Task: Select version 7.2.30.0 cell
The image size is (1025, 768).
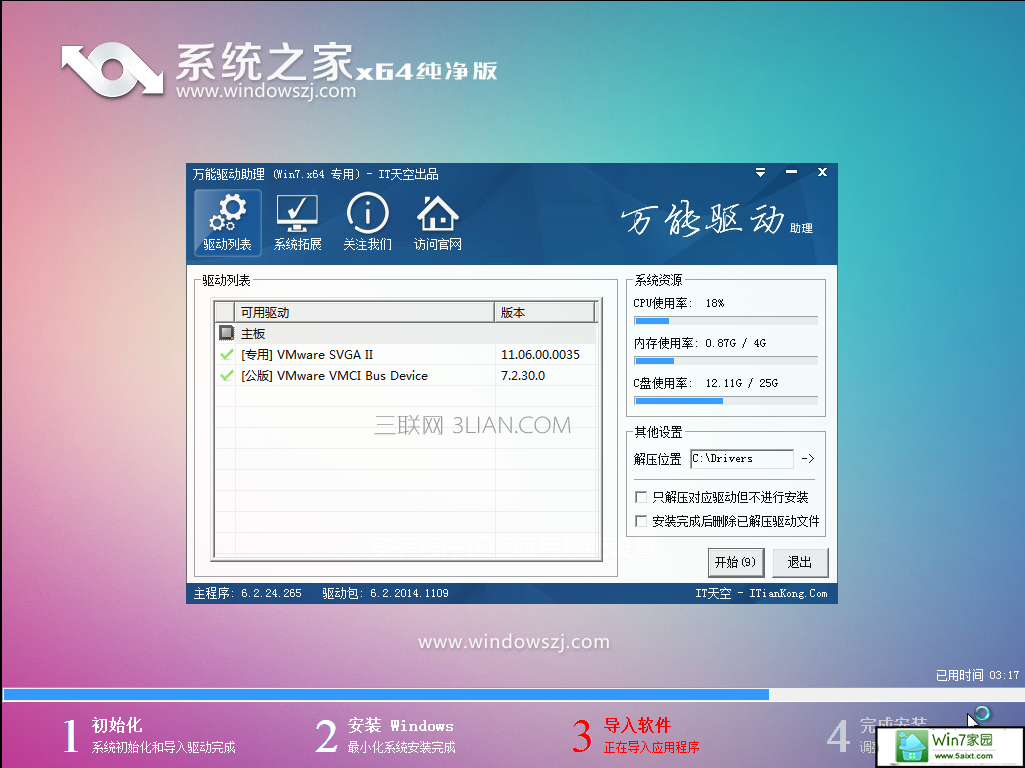Action: (523, 375)
